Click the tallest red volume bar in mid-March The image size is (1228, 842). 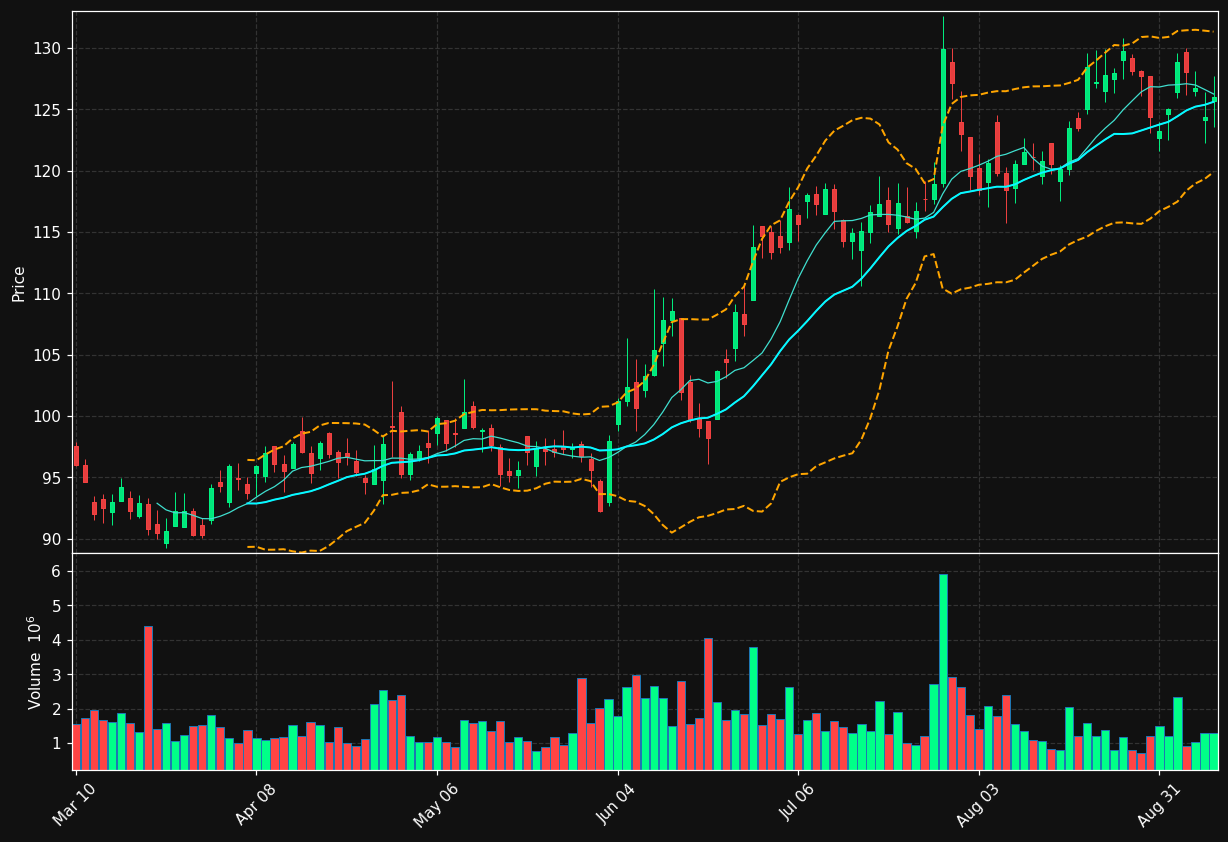148,698
